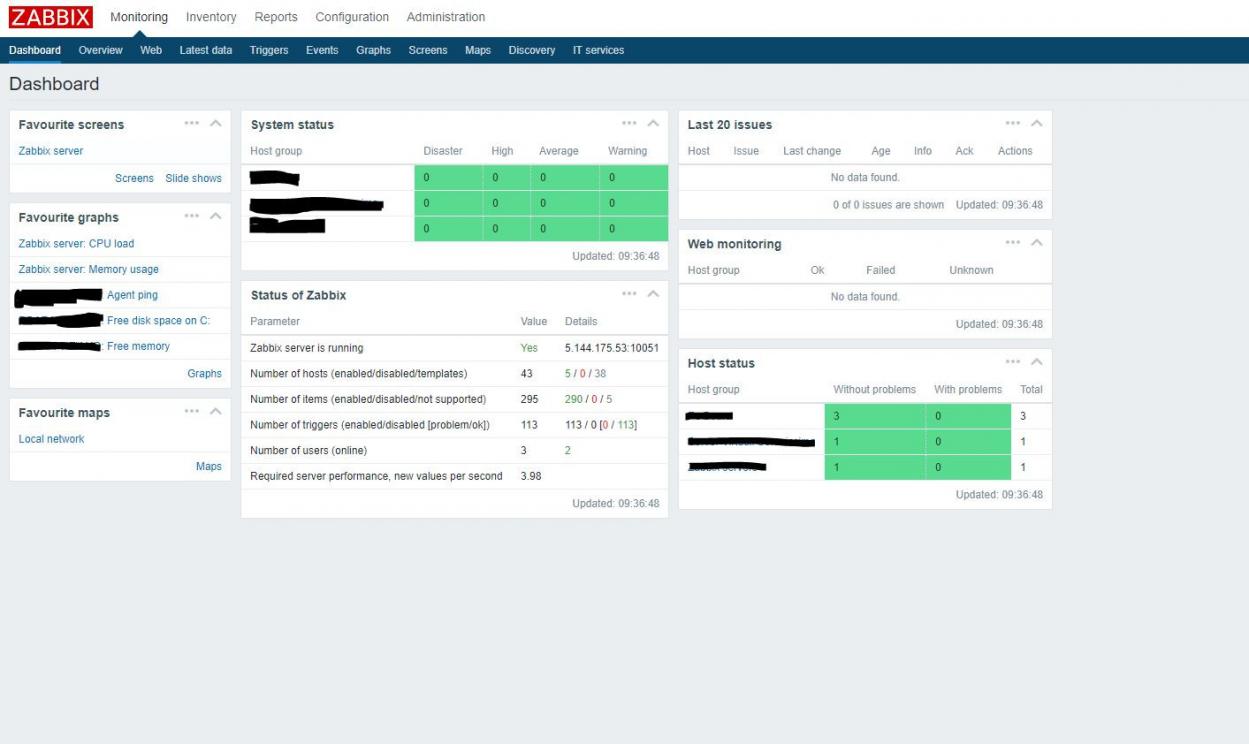
Task: Click the hosts count value 43
Action: point(527,373)
